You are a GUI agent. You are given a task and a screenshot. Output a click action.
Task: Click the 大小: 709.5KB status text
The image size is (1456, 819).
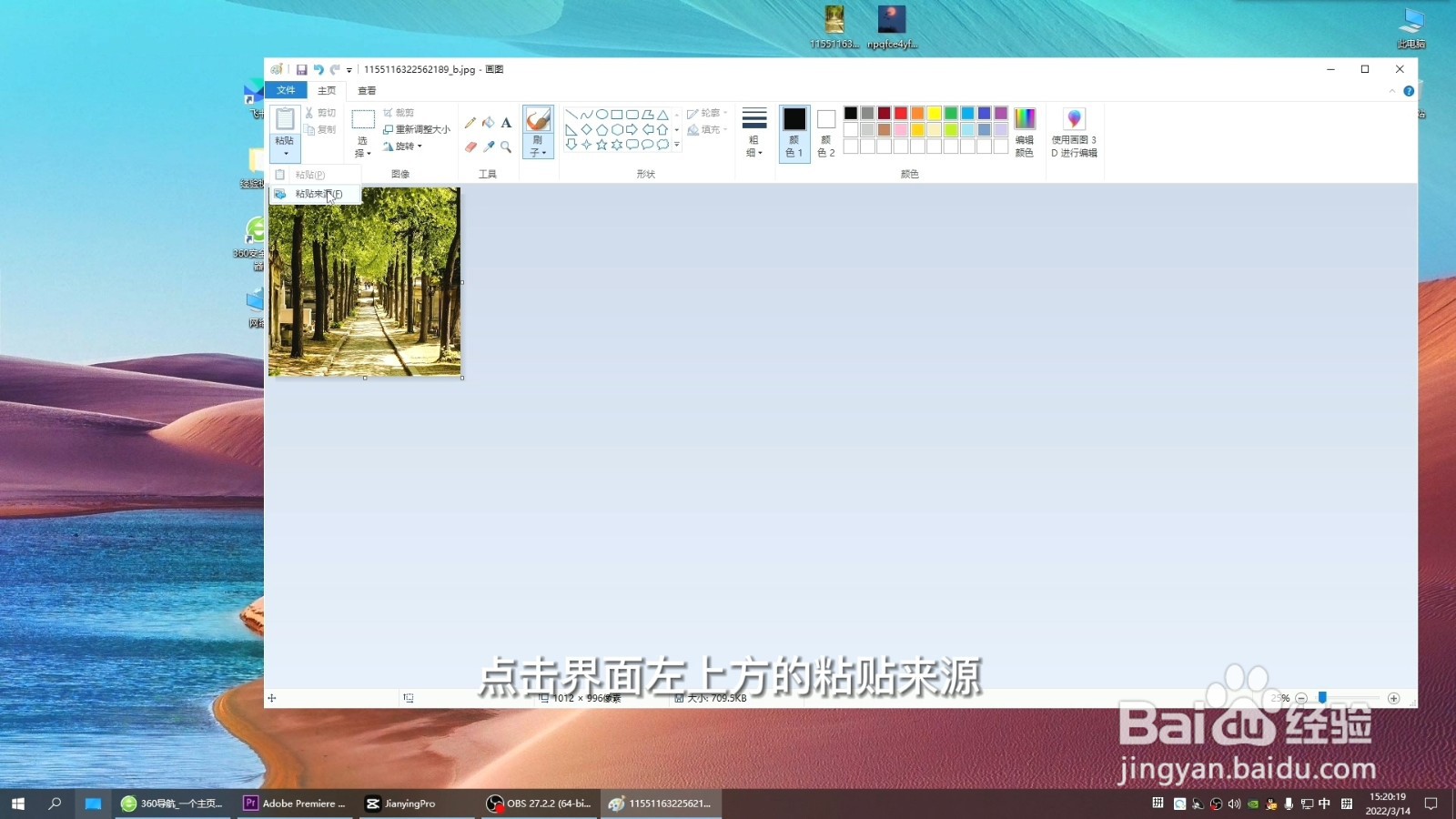tap(717, 698)
